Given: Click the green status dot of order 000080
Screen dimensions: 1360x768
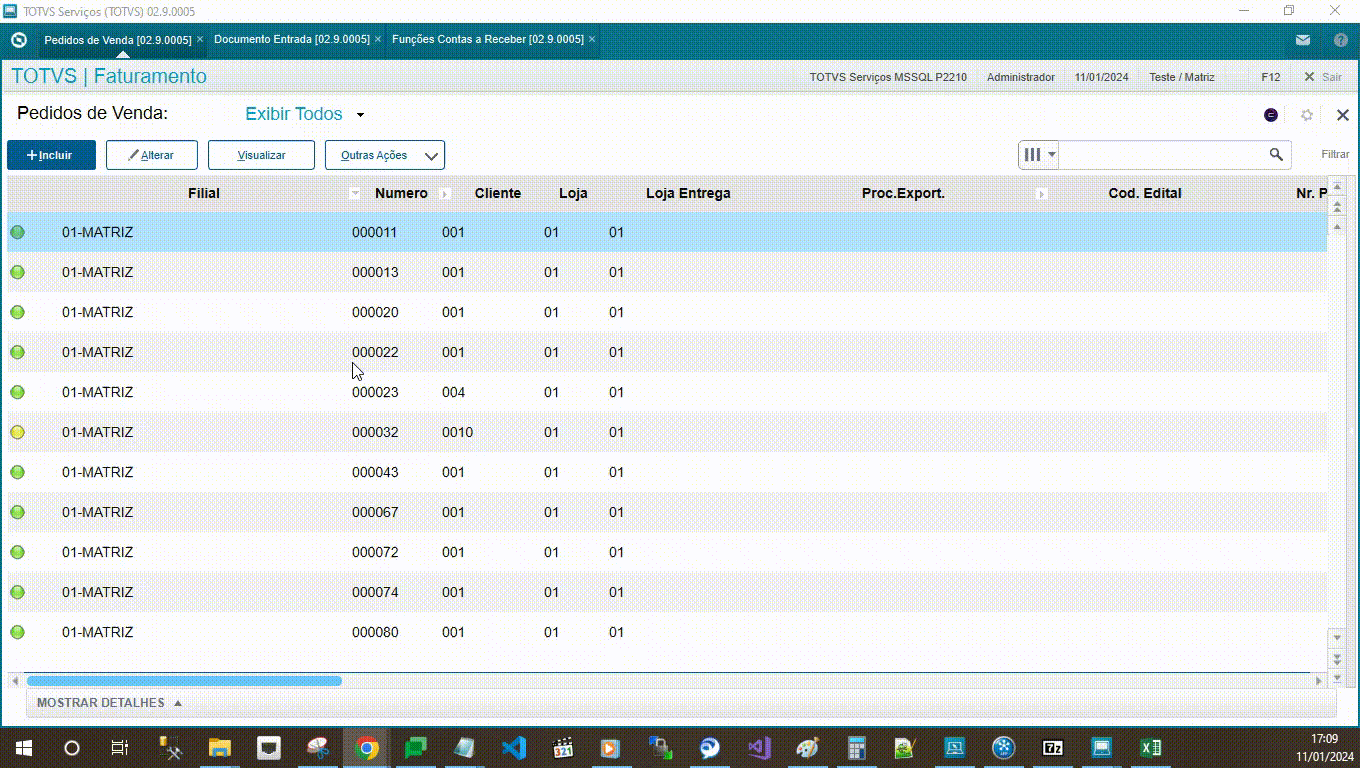Looking at the screenshot, I should point(17,632).
